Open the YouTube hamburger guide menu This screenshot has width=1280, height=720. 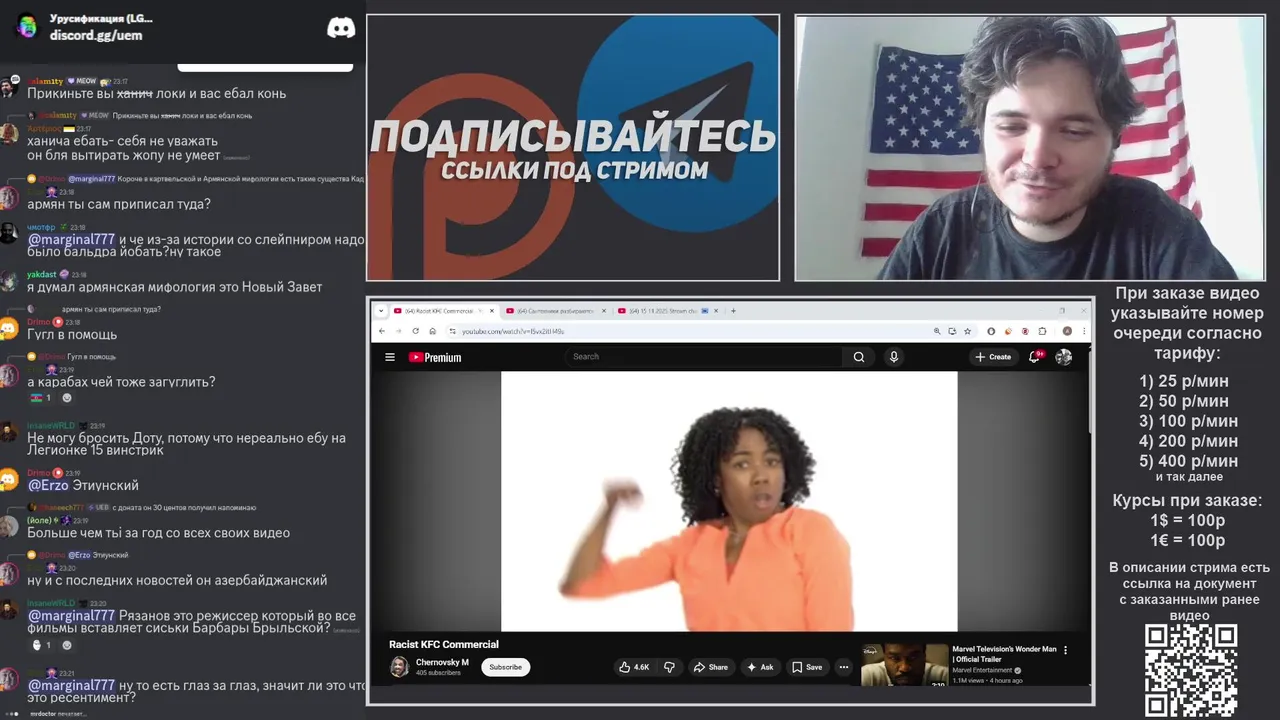[x=390, y=357]
